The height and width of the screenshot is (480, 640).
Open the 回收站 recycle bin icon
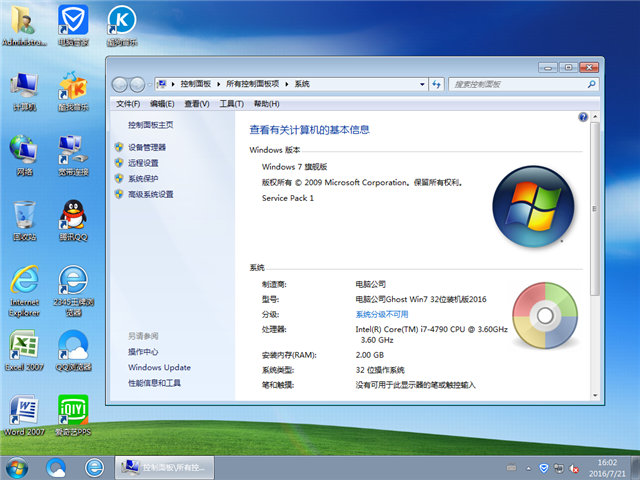click(24, 217)
